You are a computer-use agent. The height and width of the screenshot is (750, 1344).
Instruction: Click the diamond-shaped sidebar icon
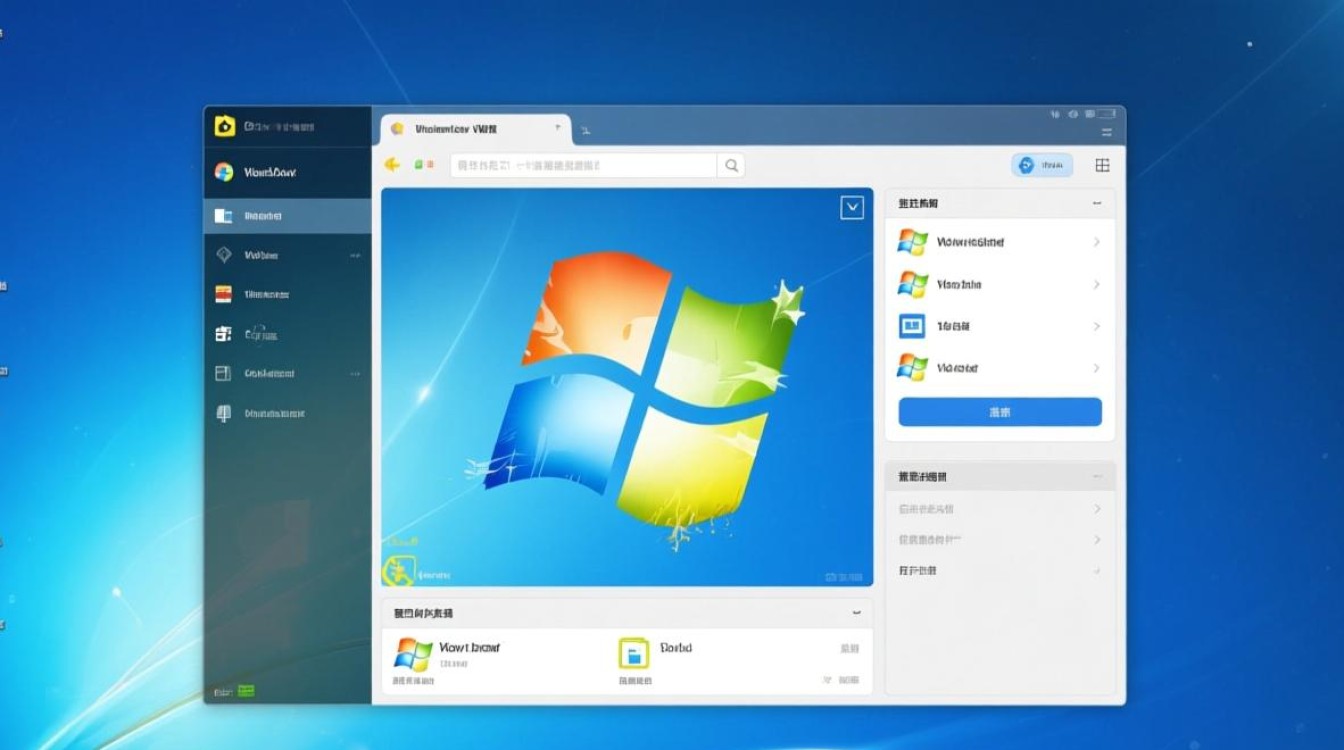point(224,254)
